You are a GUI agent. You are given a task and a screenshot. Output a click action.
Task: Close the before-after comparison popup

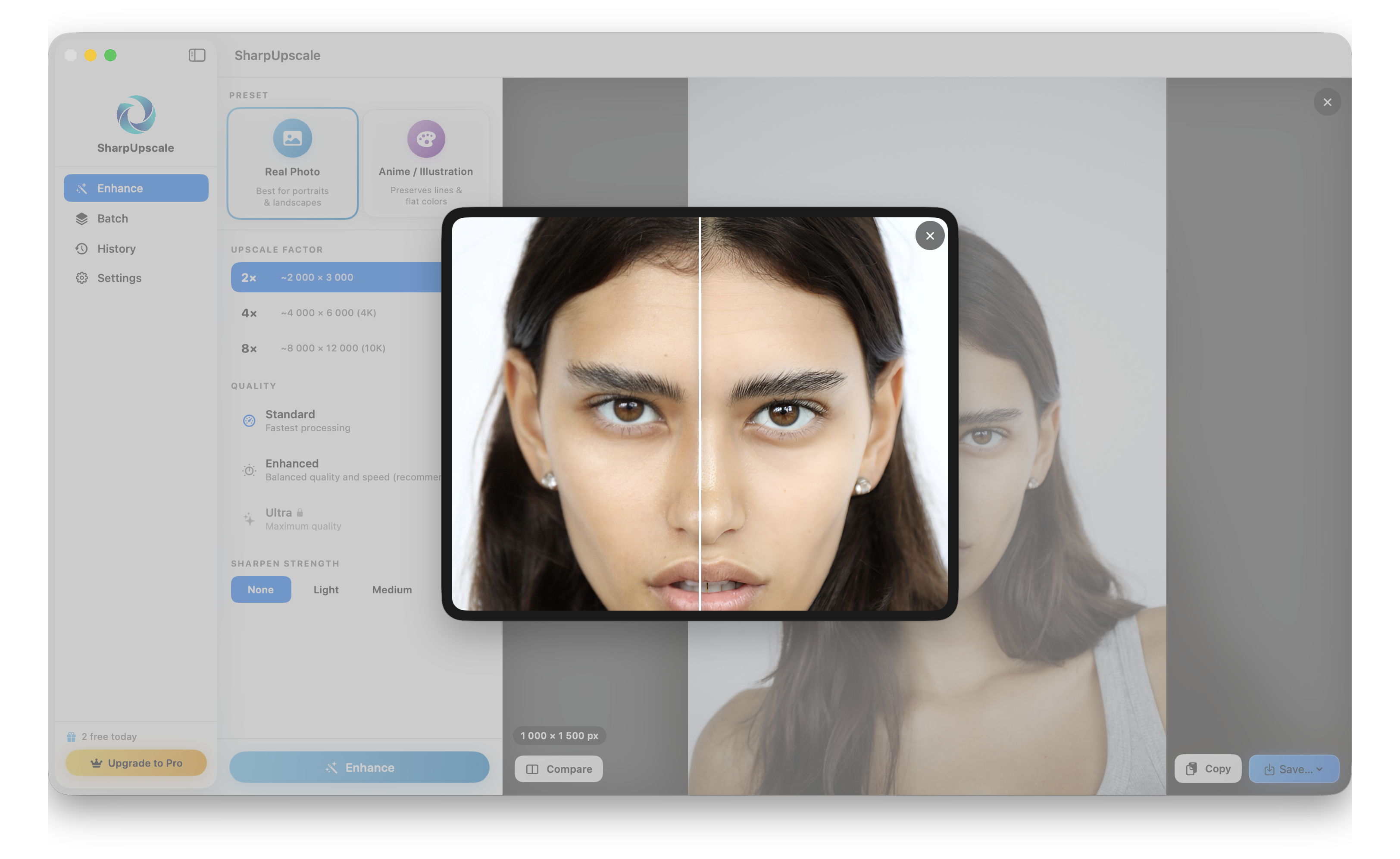click(930, 235)
